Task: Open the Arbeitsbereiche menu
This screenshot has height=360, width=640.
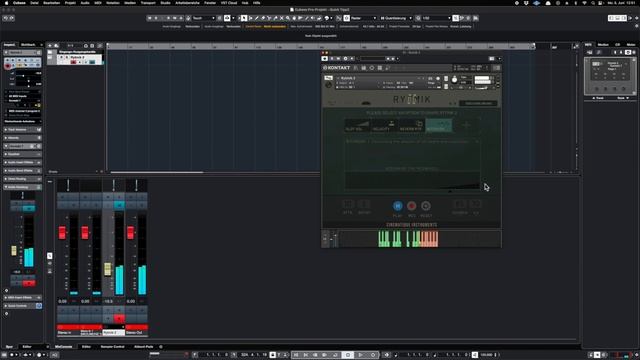Action: 187,3
